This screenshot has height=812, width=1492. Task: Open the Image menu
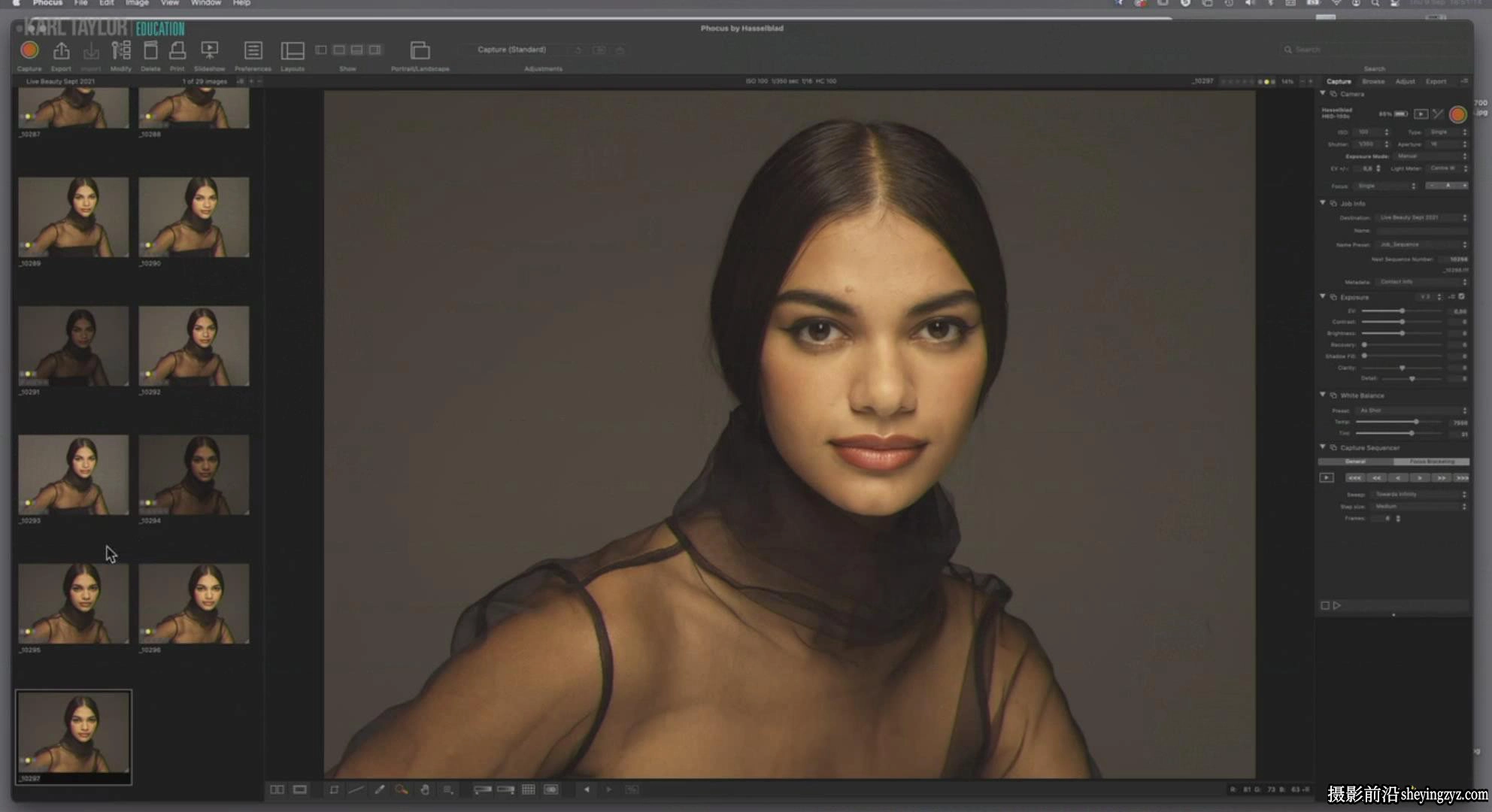click(x=137, y=4)
